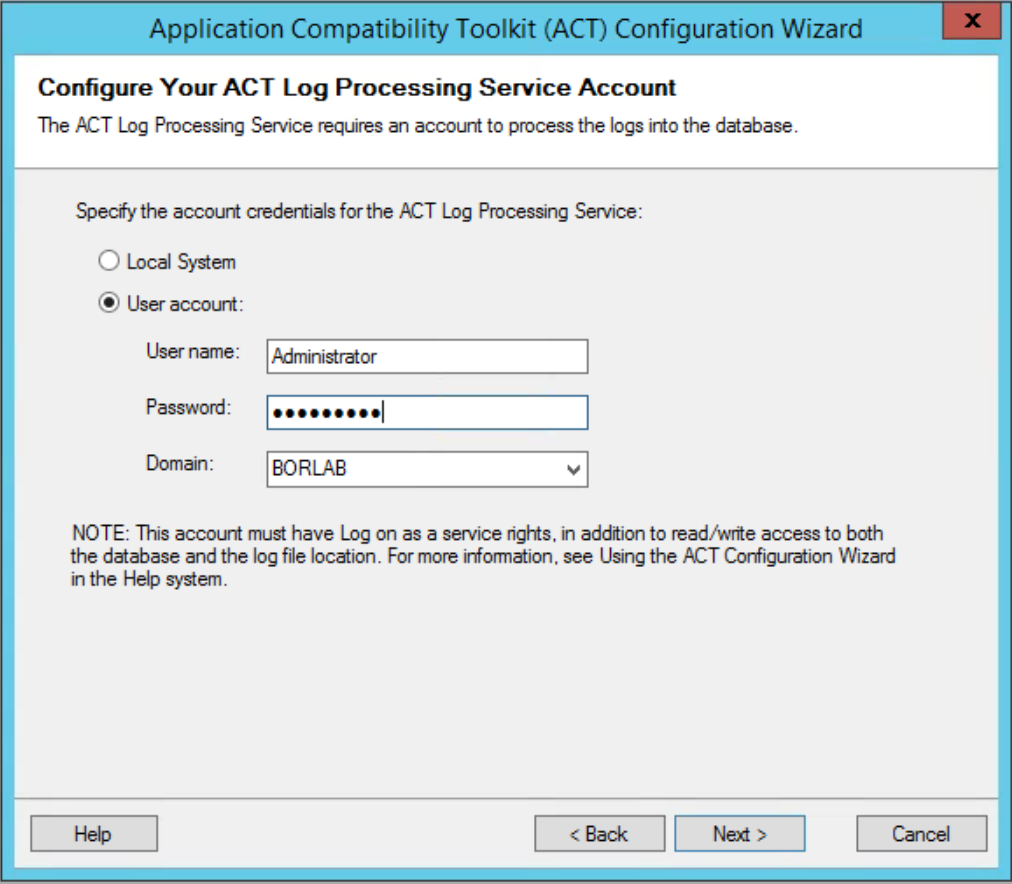Viewport: 1012px width, 884px height.
Task: Select the User account radio button
Action: click(x=108, y=303)
